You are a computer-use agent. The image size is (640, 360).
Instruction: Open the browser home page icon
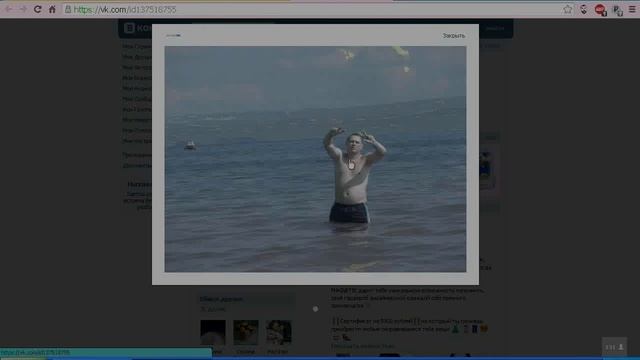click(x=52, y=9)
